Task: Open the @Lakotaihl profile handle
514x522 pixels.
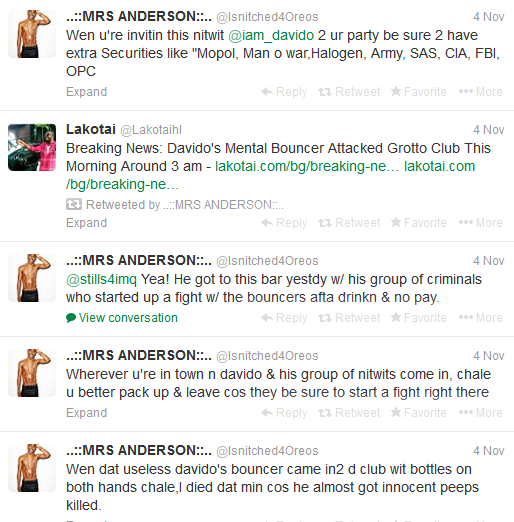Action: pyautogui.click(x=151, y=130)
